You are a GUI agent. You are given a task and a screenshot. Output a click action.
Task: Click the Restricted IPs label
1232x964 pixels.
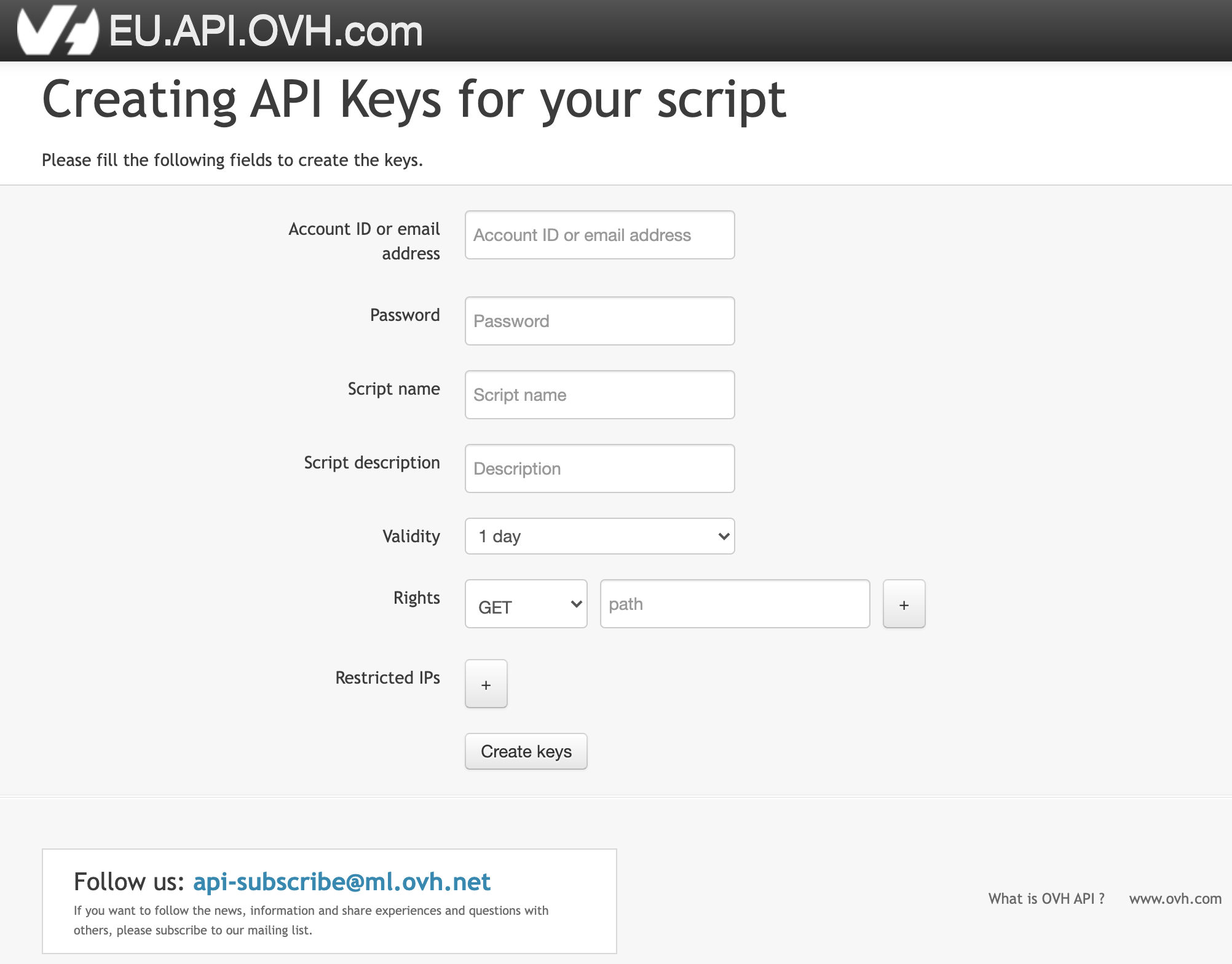click(387, 678)
